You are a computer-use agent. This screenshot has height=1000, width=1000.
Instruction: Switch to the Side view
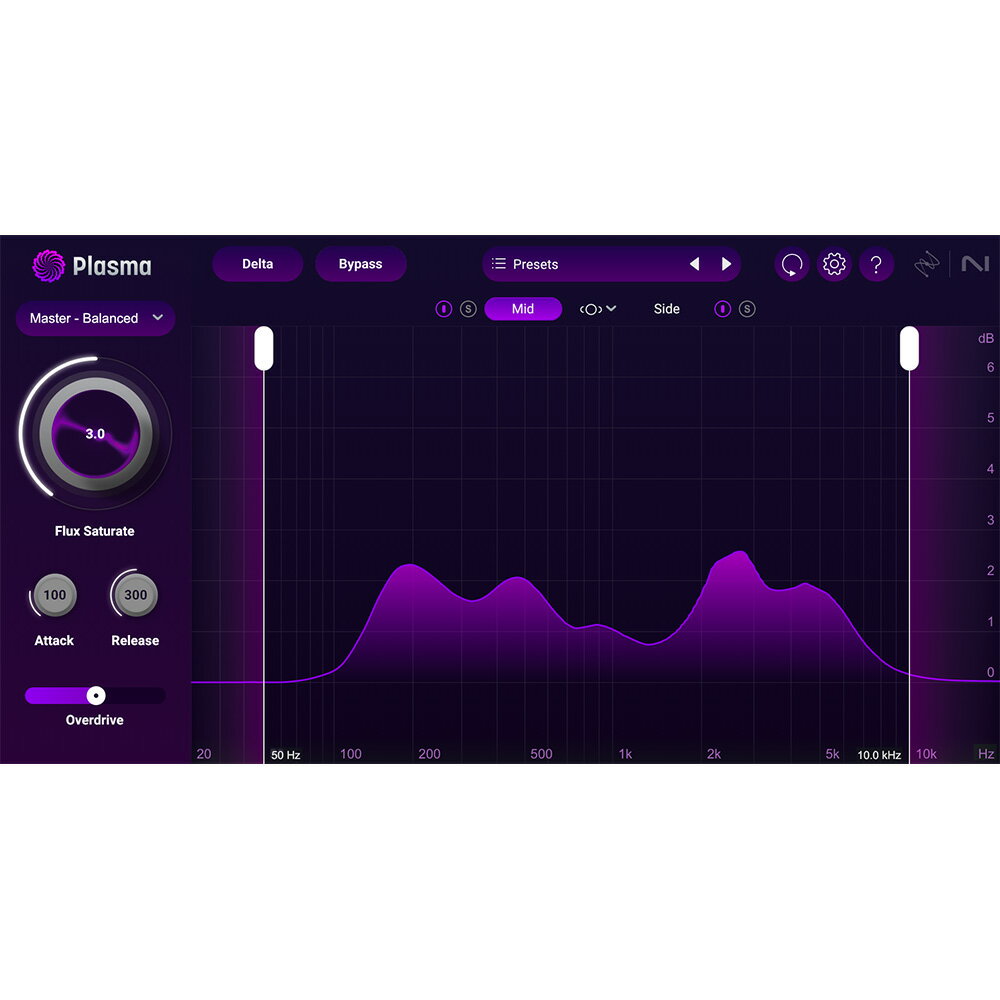(x=666, y=309)
